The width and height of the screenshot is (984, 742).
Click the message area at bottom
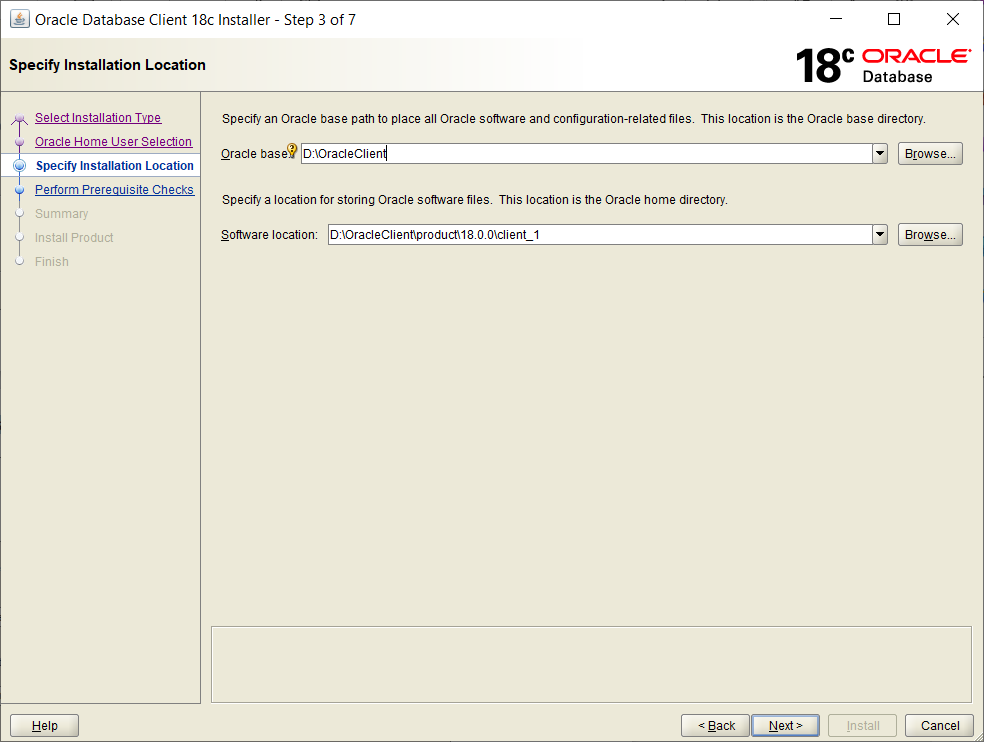591,664
